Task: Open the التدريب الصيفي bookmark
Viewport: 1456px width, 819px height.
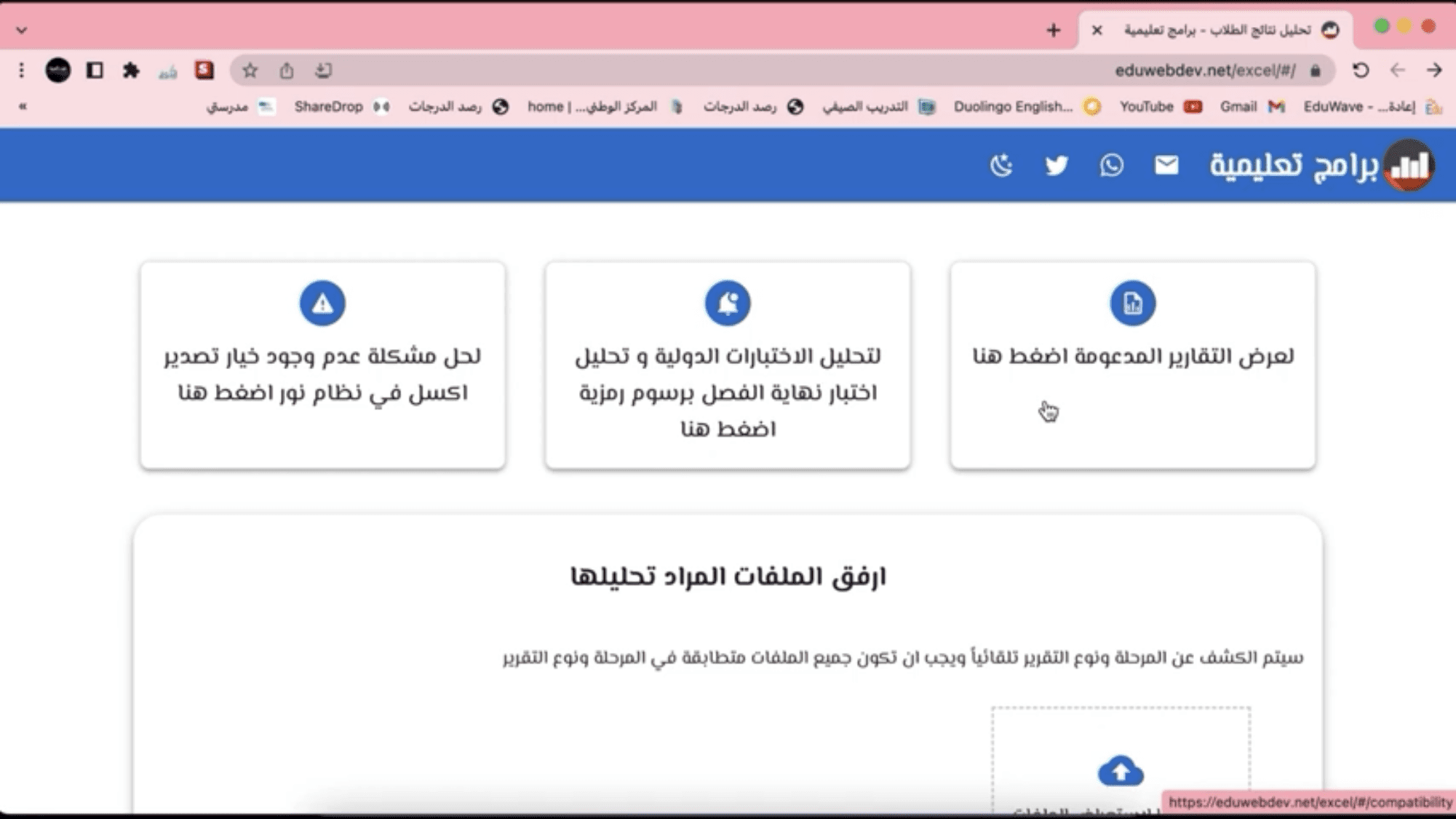Action: [878, 106]
